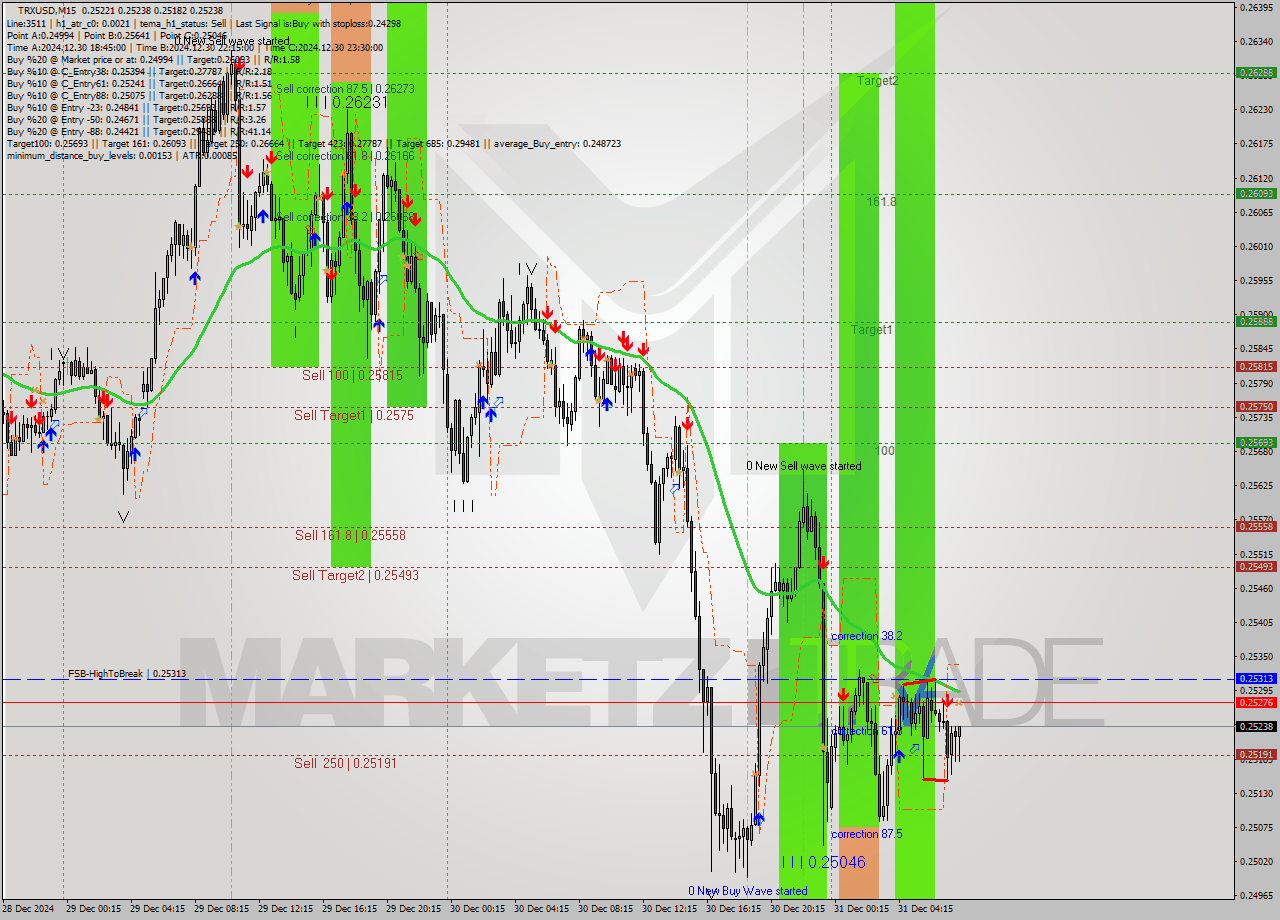This screenshot has width=1280, height=920.
Task: Select the 'Target2' label on green bar
Action: [x=877, y=81]
